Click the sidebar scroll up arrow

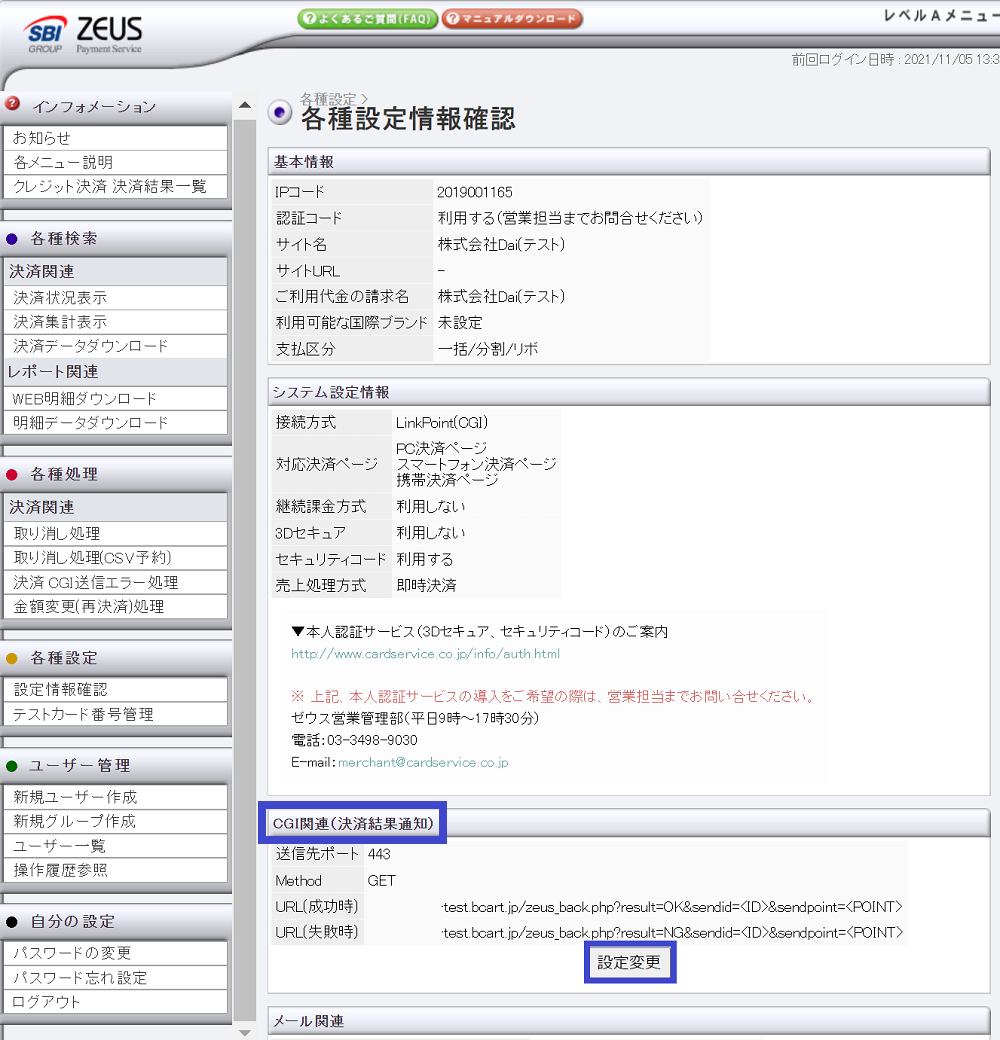[x=245, y=105]
